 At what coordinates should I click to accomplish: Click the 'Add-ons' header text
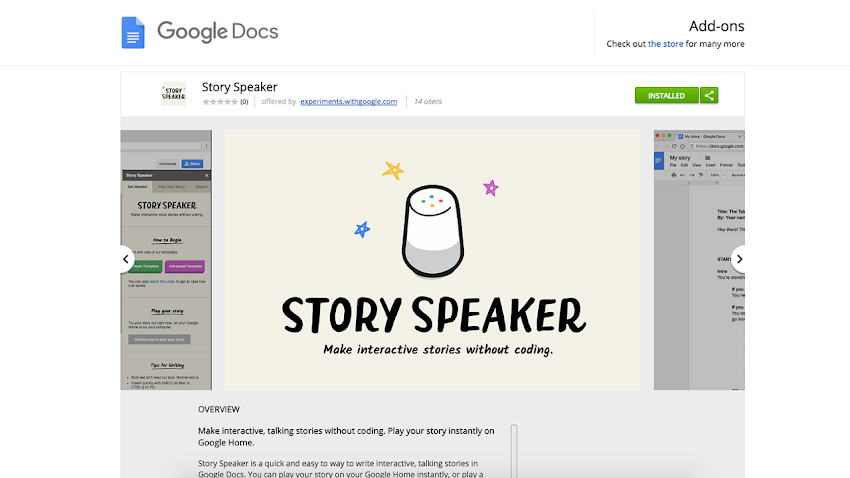pyautogui.click(x=716, y=26)
